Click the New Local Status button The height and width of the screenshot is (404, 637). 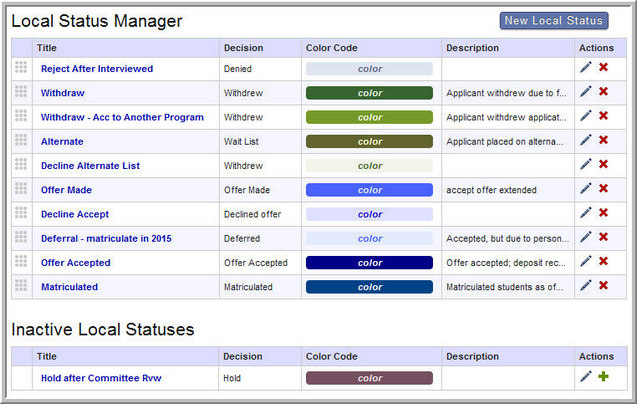point(553,21)
